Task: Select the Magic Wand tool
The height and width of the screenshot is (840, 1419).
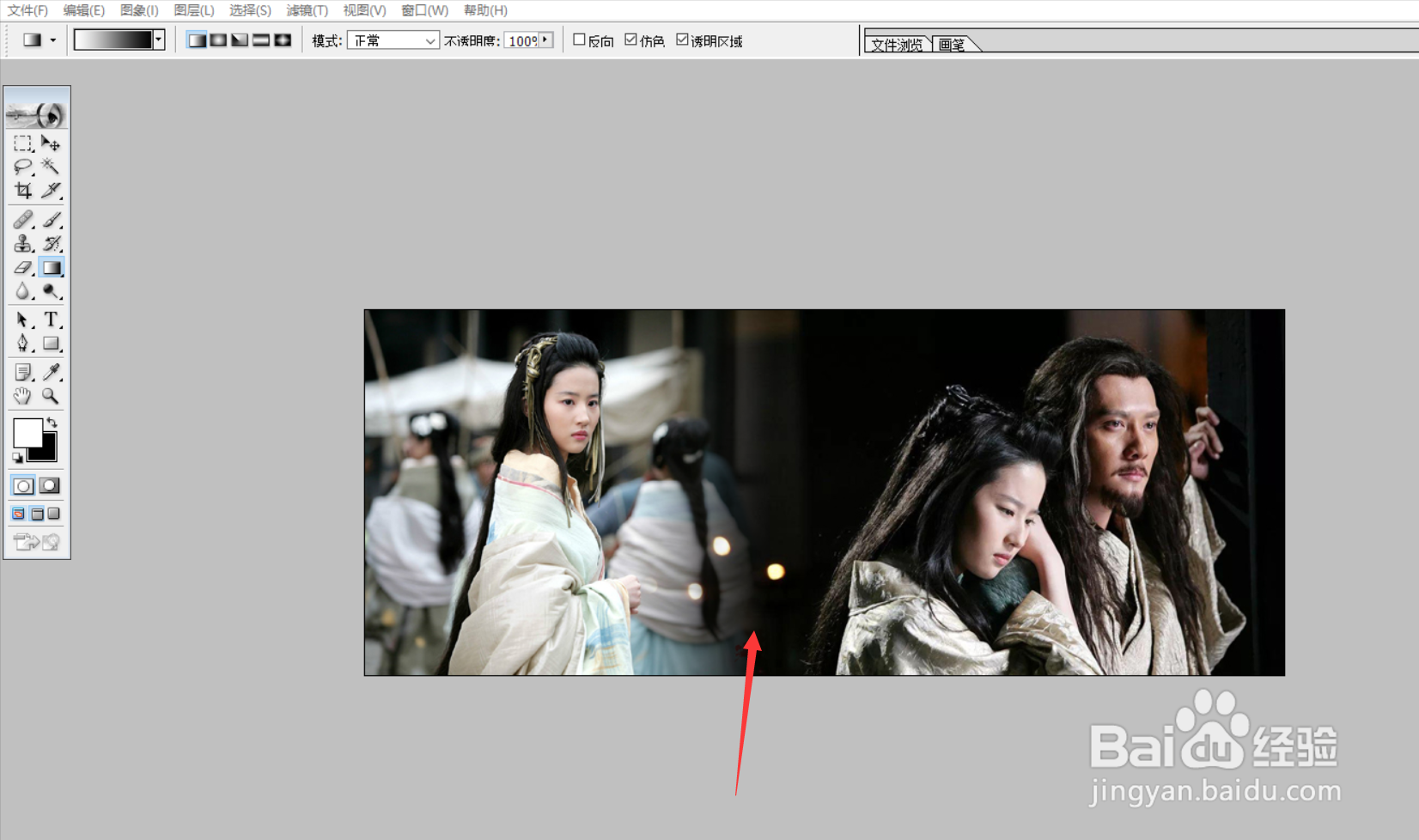Action: (51, 167)
